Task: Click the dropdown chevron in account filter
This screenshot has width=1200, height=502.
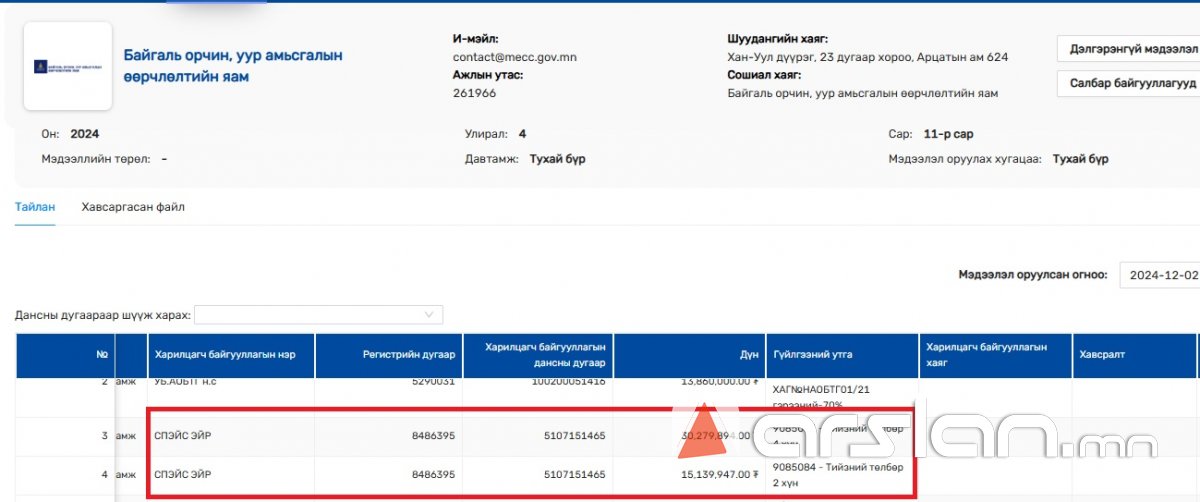Action: click(430, 315)
